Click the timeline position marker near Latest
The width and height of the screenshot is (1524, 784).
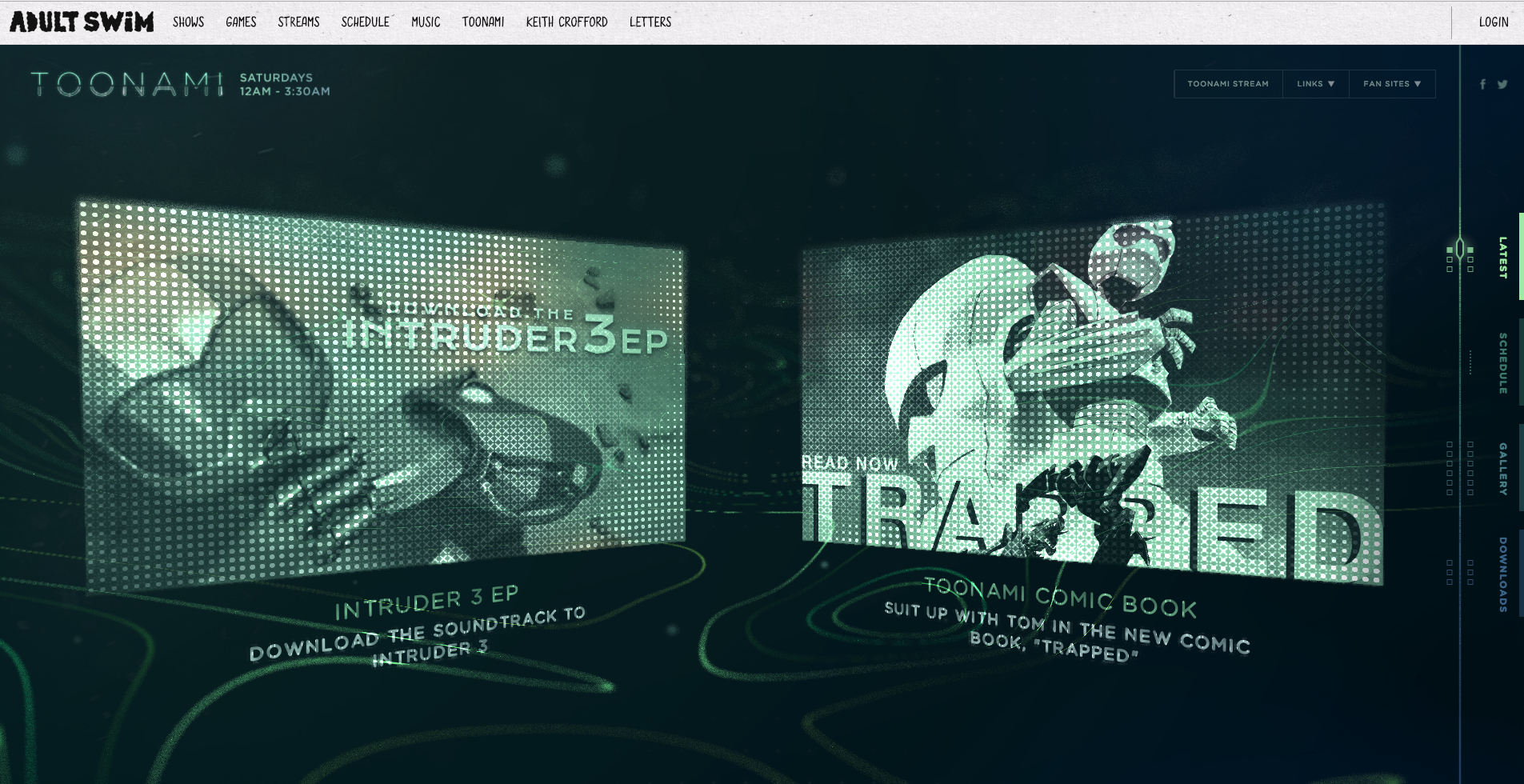1460,250
